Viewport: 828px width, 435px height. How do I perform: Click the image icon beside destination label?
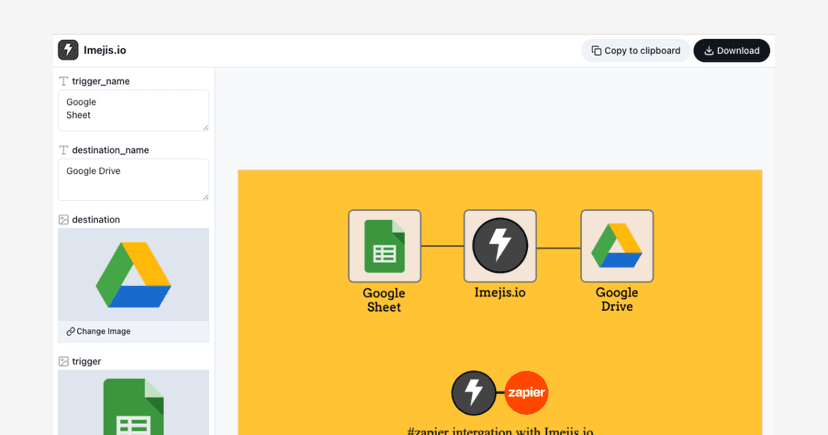[64, 220]
